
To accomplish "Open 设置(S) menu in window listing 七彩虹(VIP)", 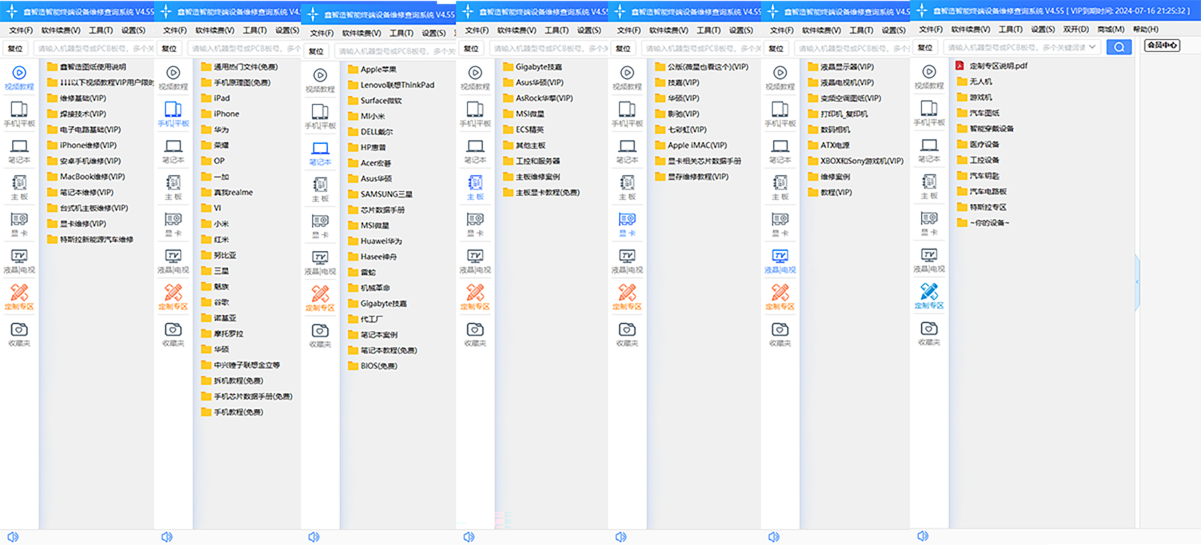I will pyautogui.click(x=741, y=30).
